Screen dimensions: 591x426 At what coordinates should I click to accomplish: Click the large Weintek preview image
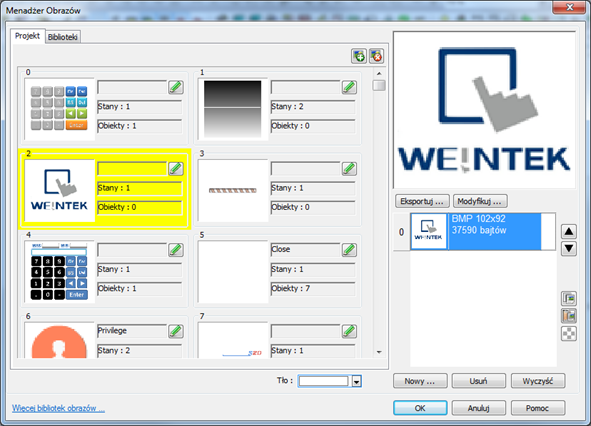click(x=484, y=110)
